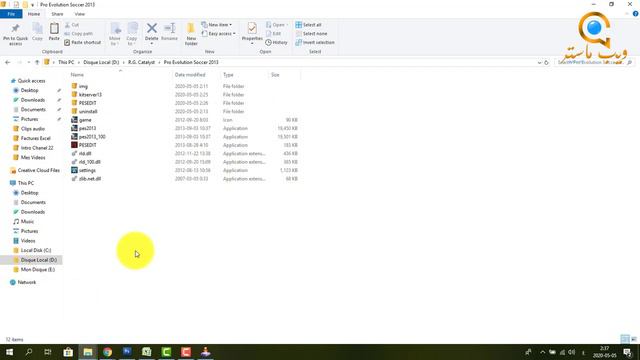This screenshot has width=640, height=360.
Task: Click This PC in address breadcrumb
Action: pos(66,62)
